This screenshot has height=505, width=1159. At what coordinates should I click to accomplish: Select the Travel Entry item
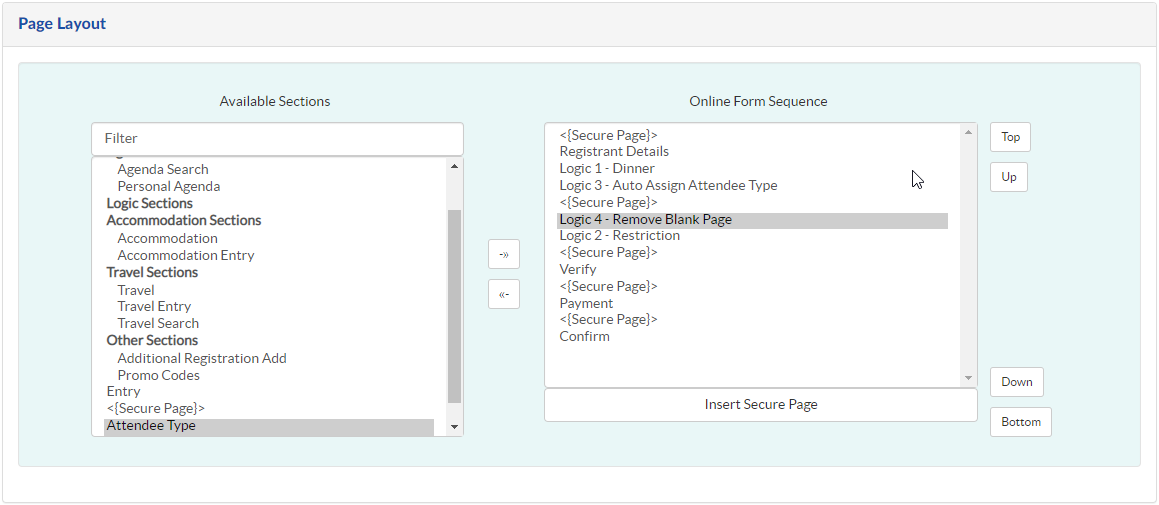(x=154, y=306)
